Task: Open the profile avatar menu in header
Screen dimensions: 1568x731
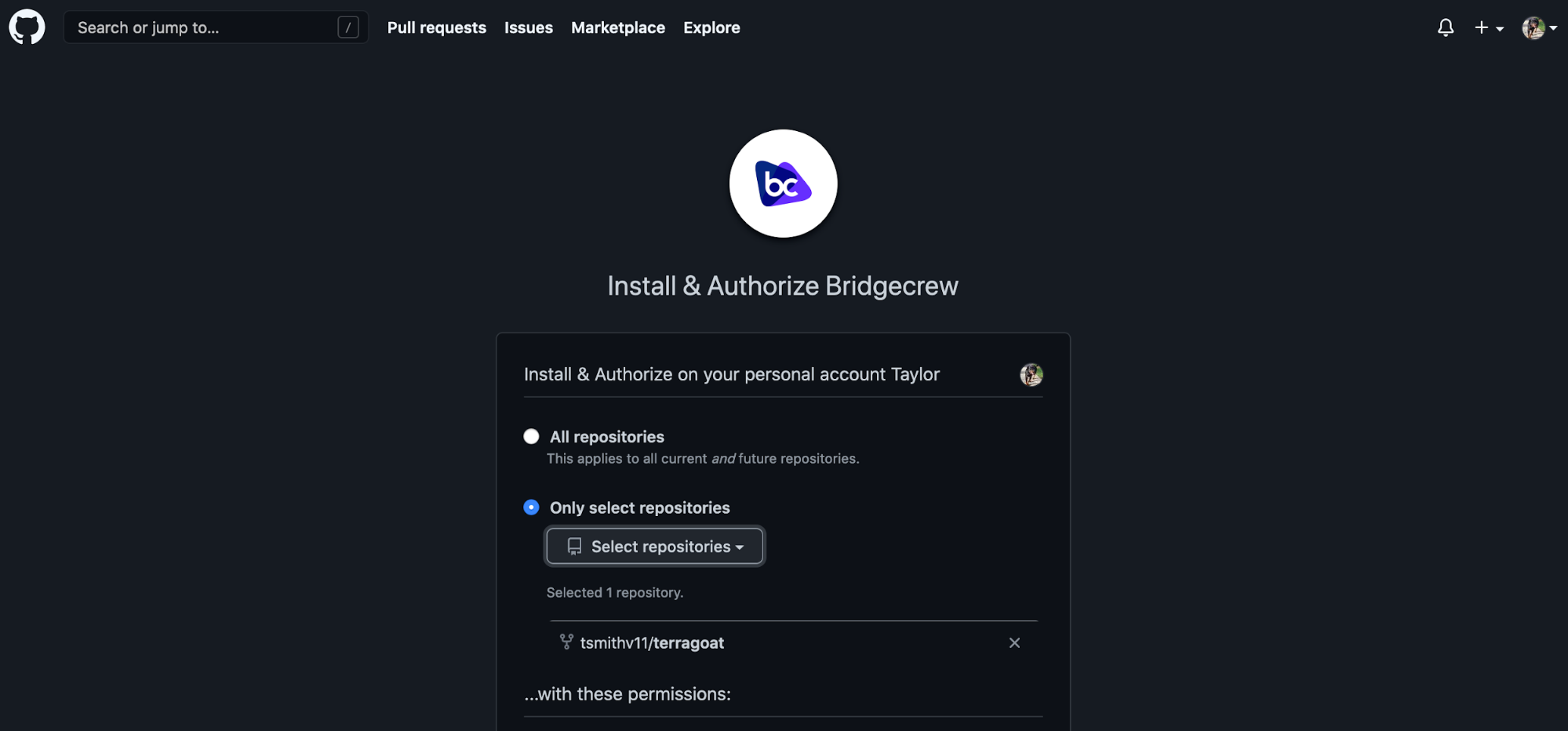Action: tap(1539, 27)
